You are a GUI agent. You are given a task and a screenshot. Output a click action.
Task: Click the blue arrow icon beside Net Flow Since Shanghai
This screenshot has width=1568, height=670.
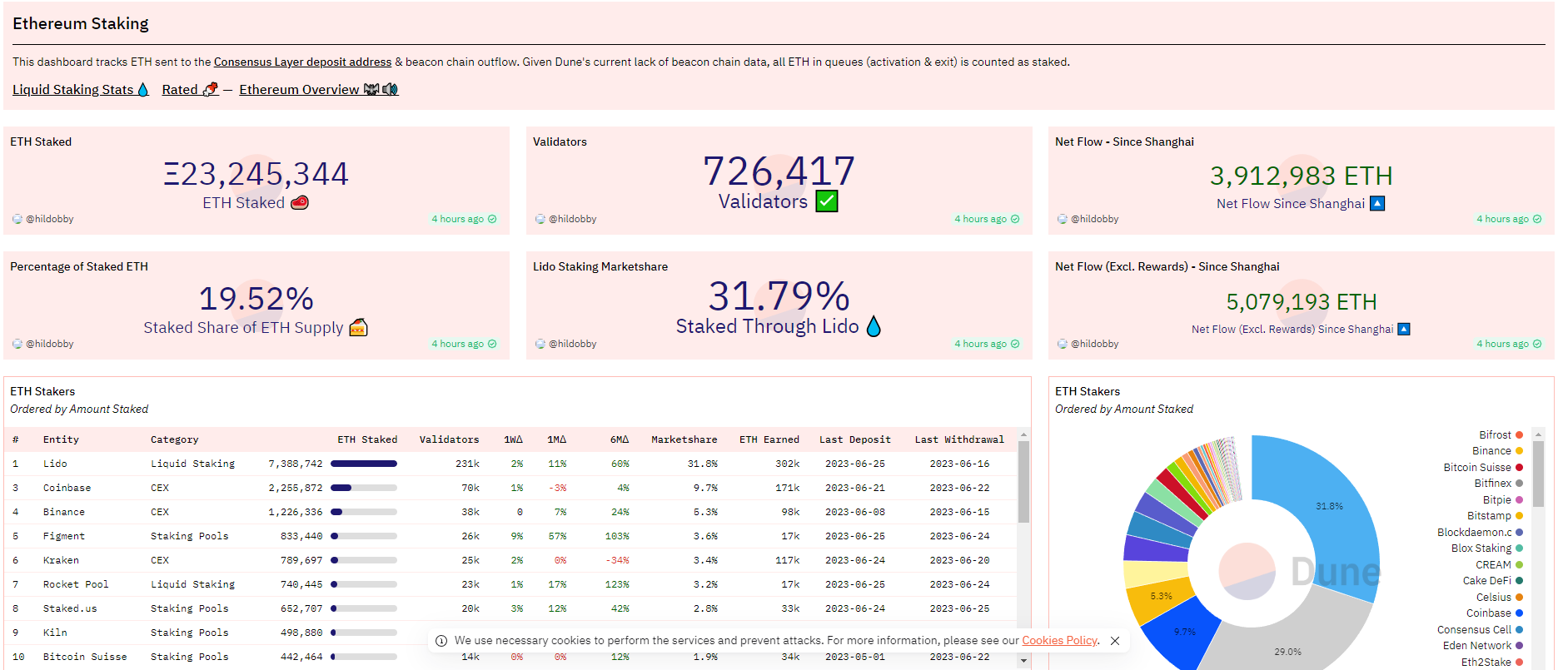(x=1377, y=204)
